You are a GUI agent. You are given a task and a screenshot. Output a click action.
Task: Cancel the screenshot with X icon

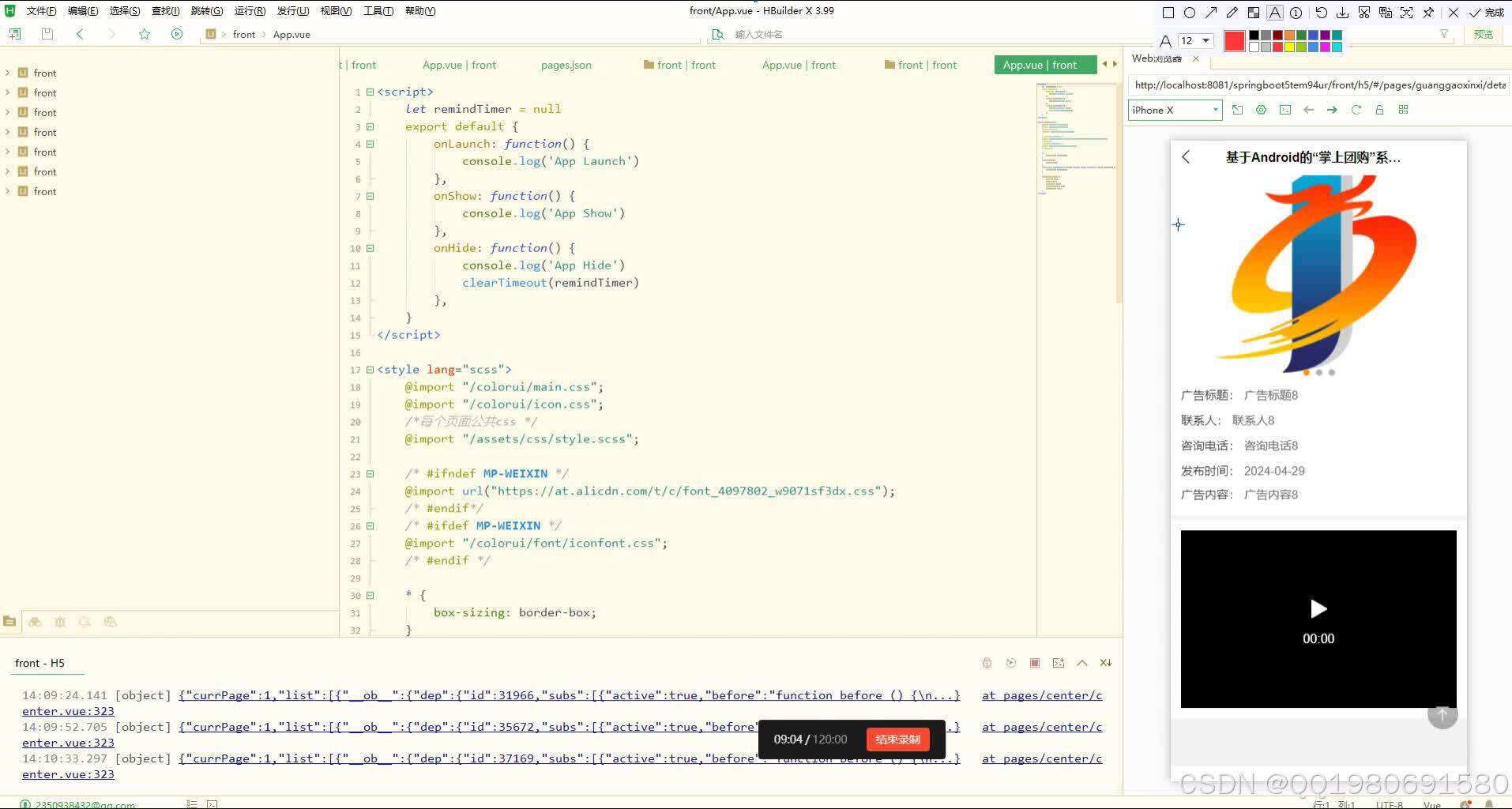(1454, 13)
